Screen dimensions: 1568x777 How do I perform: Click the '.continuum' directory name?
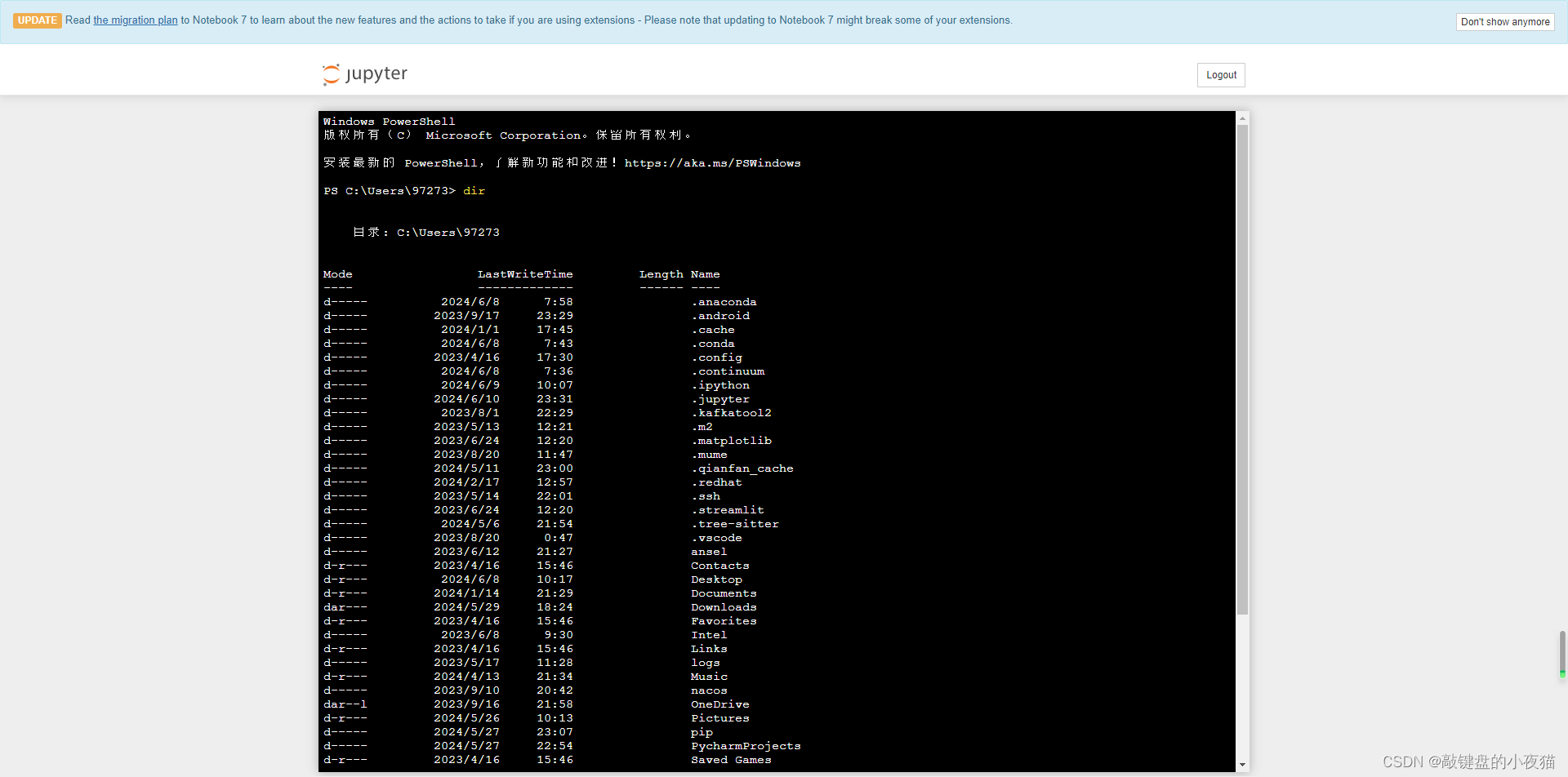[x=728, y=371]
